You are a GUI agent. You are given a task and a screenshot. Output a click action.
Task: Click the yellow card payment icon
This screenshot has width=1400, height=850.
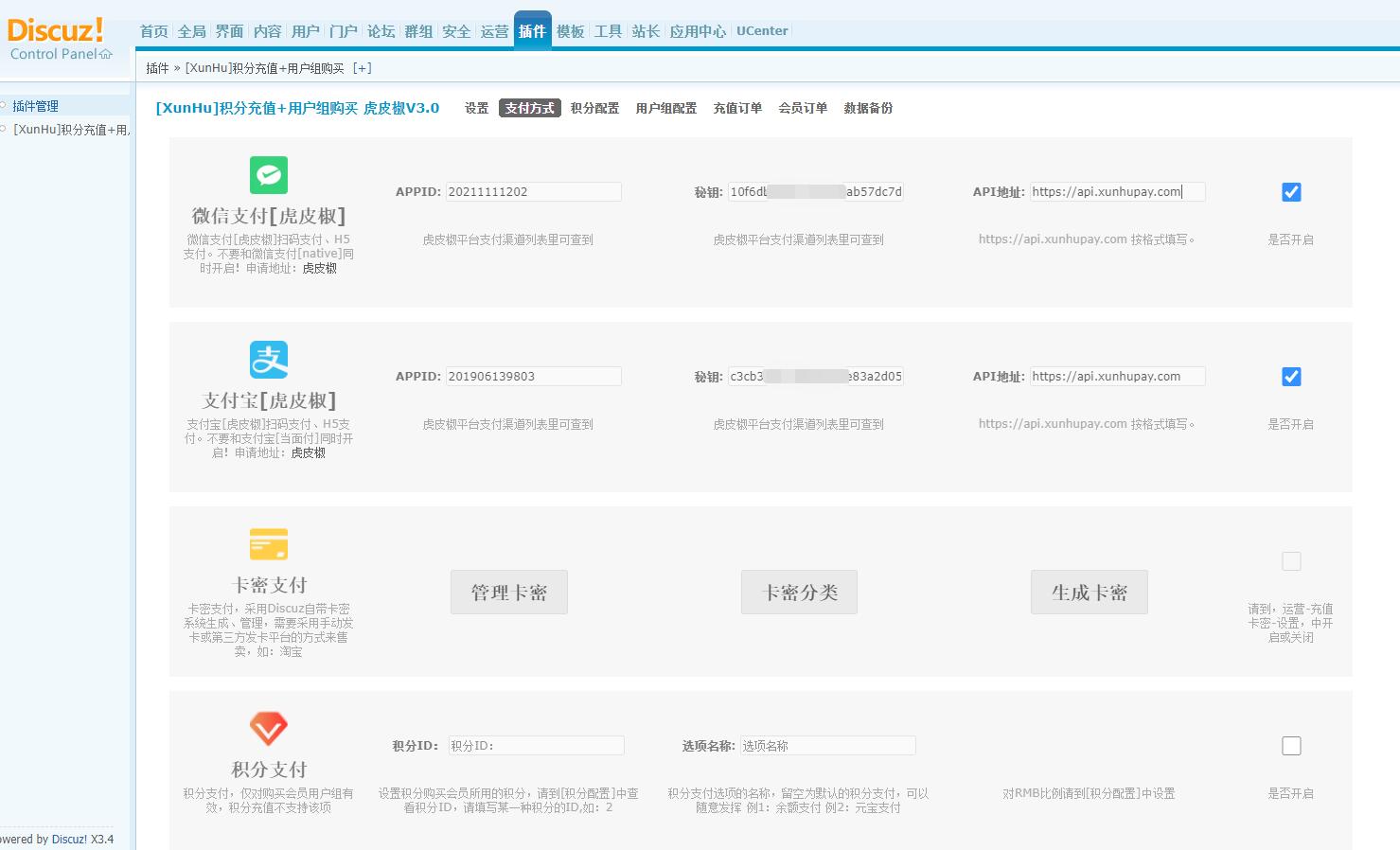coord(269,544)
